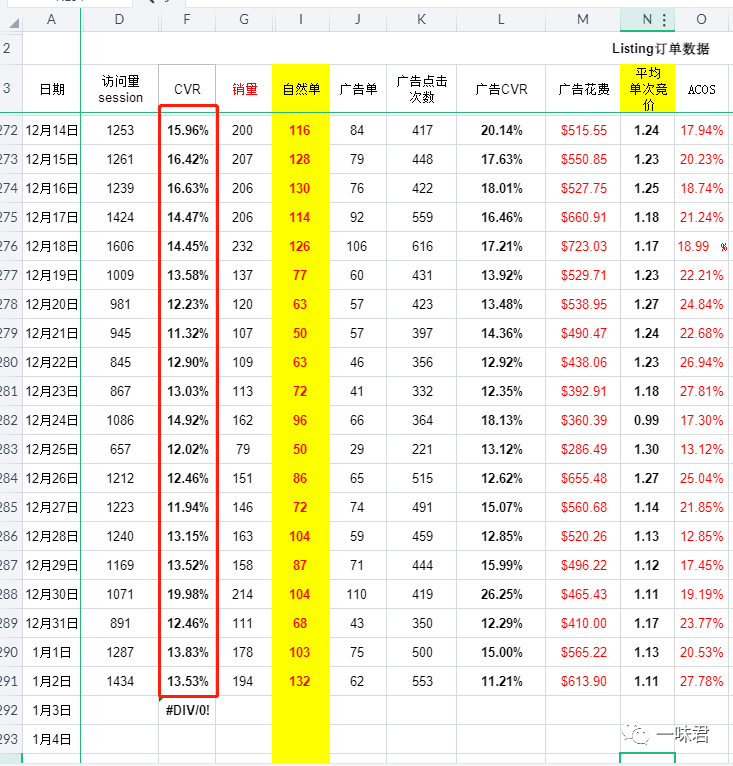733x766 pixels.
Task: Select the 访问量 session header cell
Action: coord(120,89)
